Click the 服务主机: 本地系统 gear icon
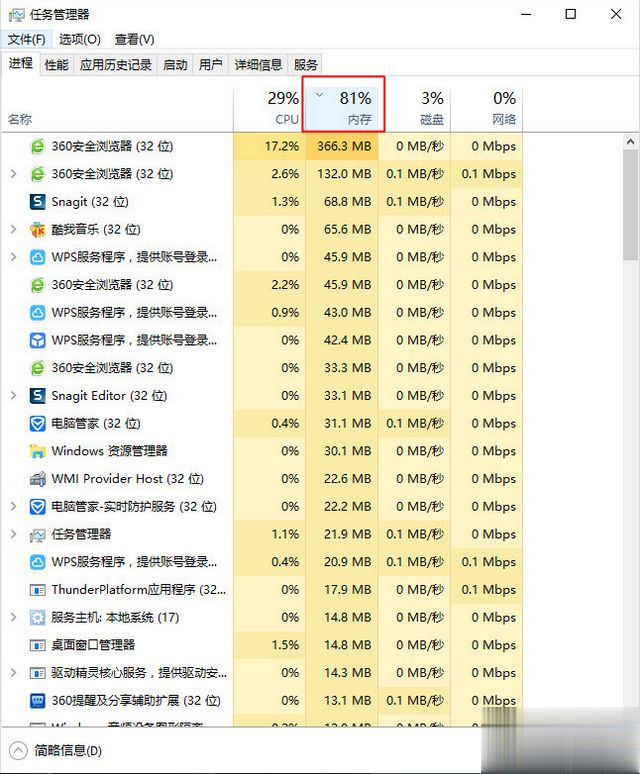 coord(38,618)
